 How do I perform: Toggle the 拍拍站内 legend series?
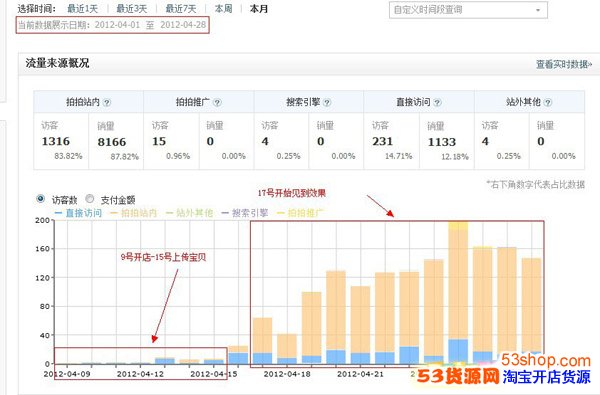(x=134, y=213)
